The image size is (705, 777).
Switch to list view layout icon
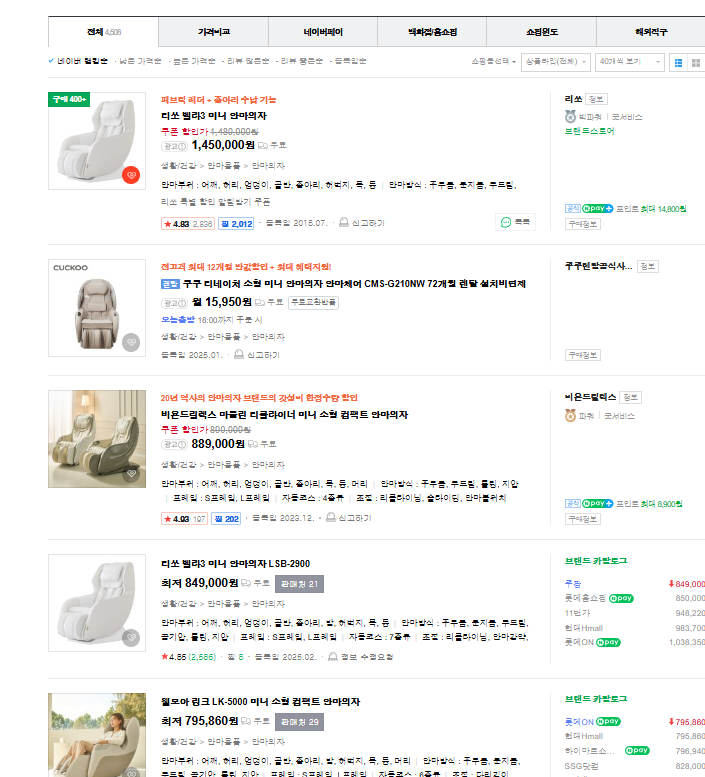[x=678, y=62]
